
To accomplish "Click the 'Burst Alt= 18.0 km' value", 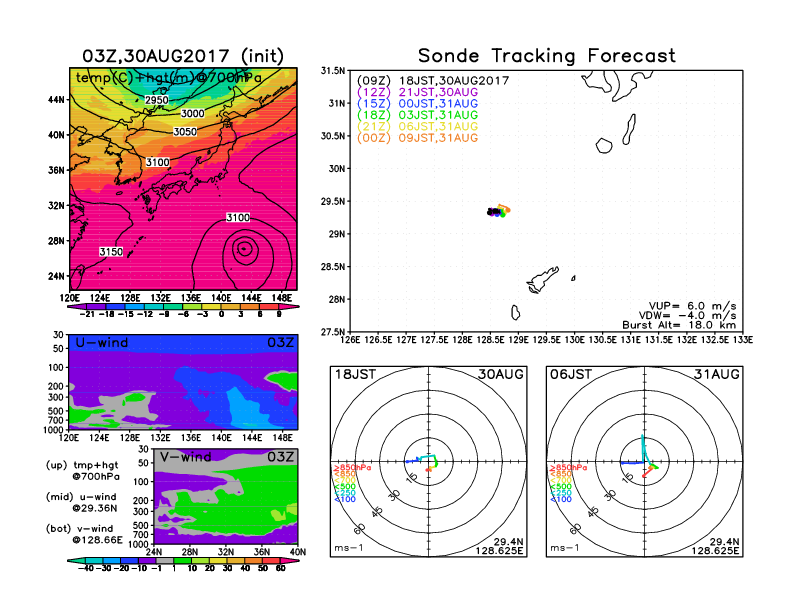I will 679,325.
